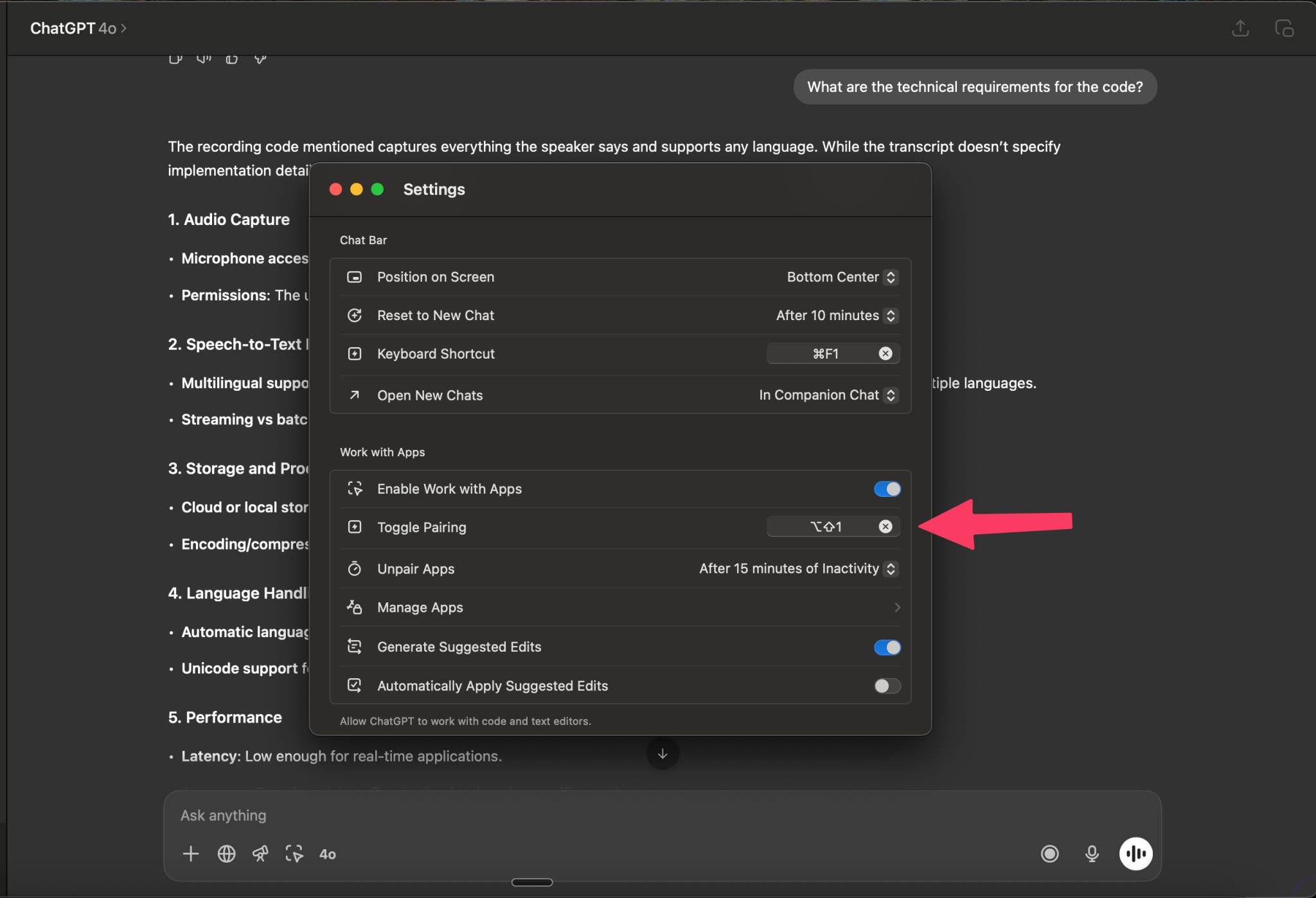This screenshot has width=1316, height=898.
Task: Clear the Keyboard Shortcut ⌘F1 value
Action: [885, 353]
